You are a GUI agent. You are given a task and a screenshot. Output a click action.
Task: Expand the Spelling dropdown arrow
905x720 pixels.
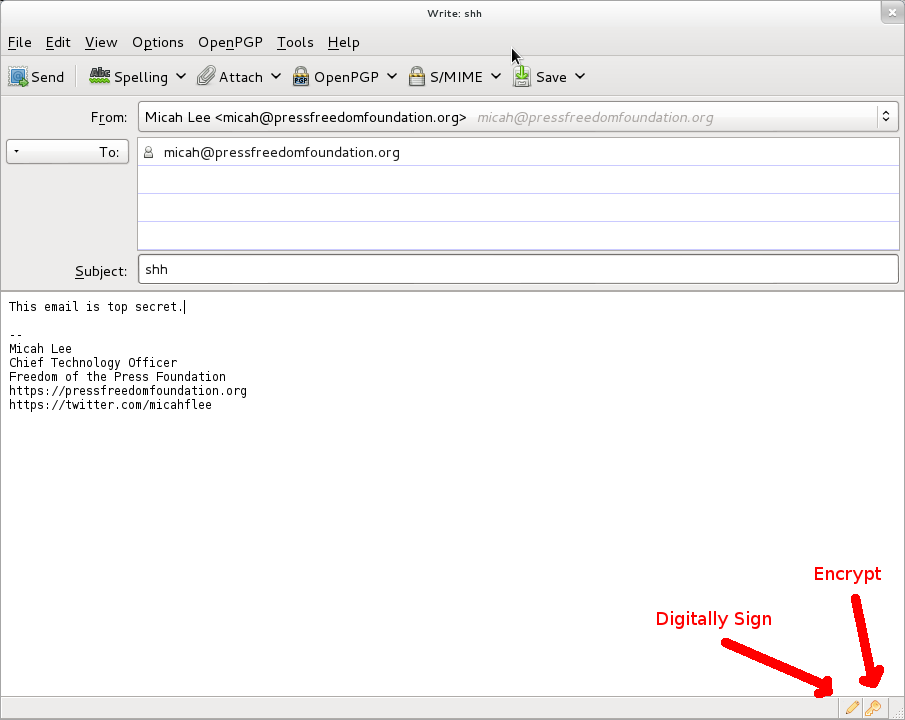click(x=181, y=76)
